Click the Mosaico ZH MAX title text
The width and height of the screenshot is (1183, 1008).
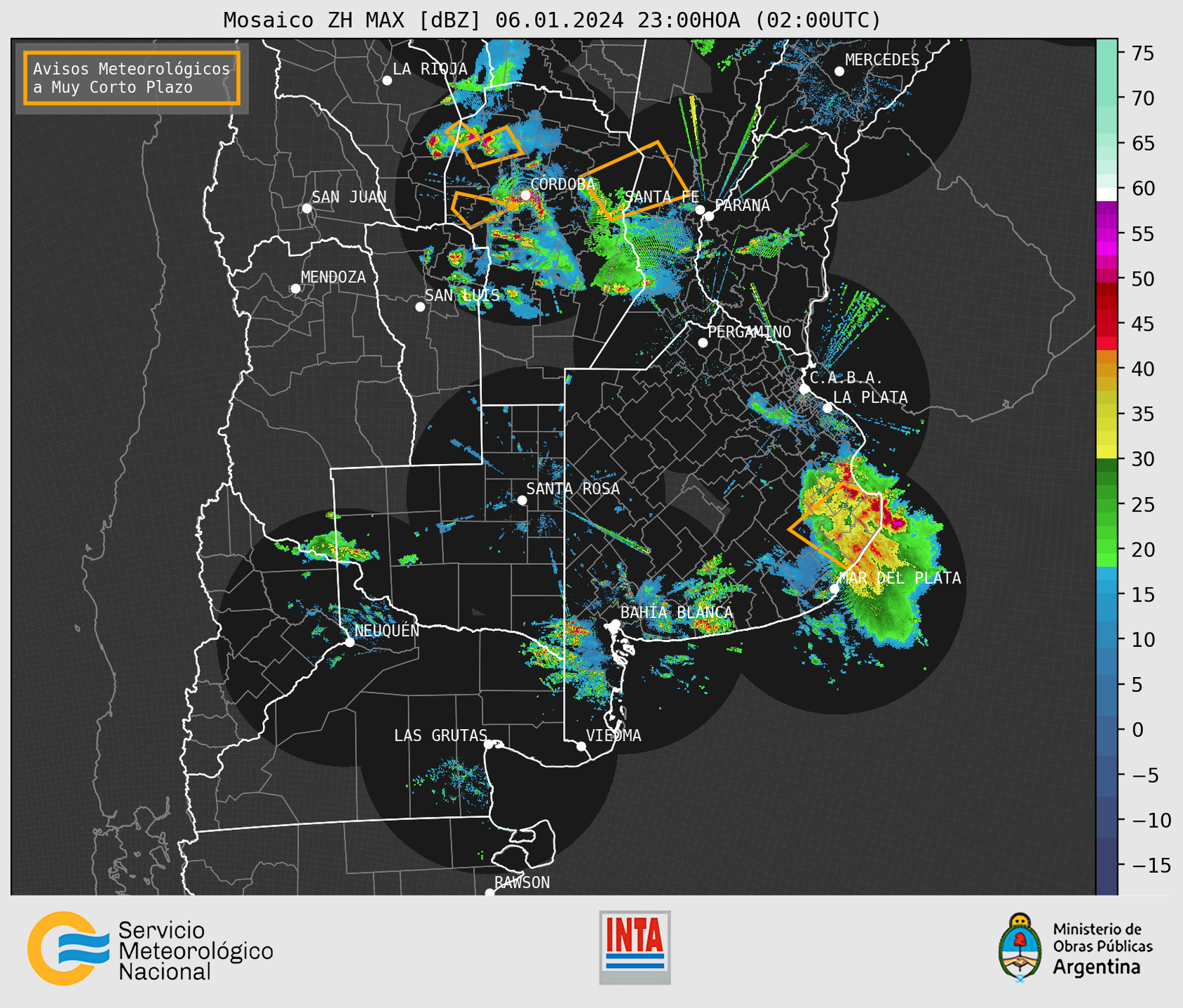coord(552,20)
